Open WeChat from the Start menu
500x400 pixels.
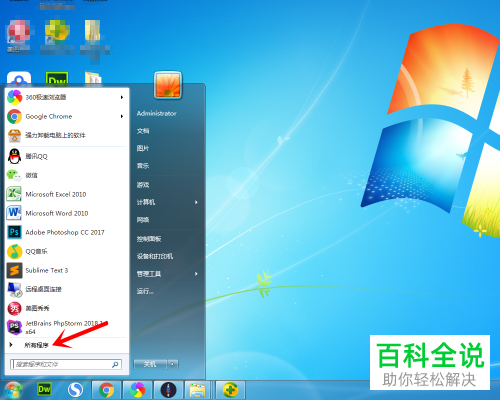click(66, 175)
